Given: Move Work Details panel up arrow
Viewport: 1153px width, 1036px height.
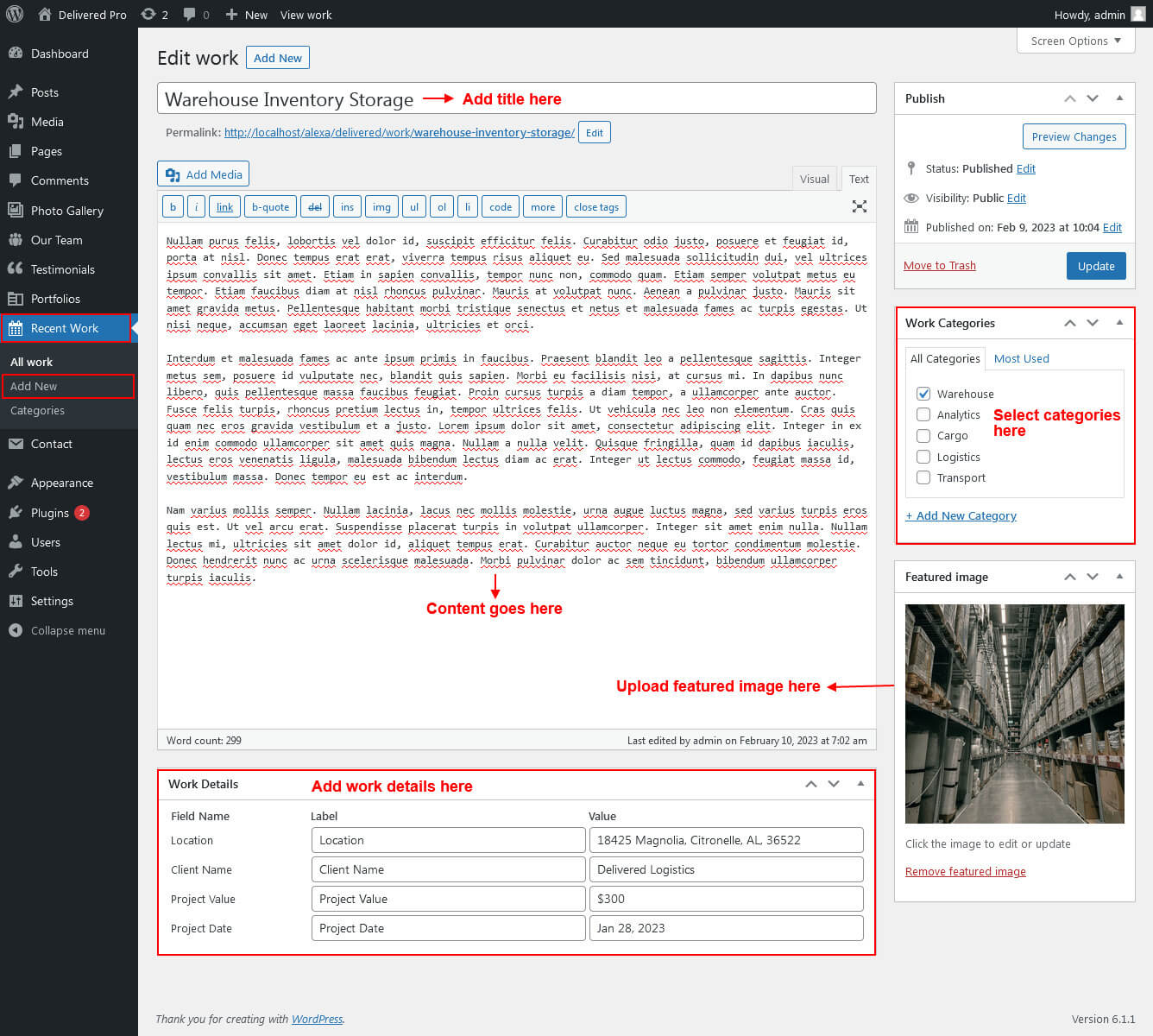Looking at the screenshot, I should 811,784.
